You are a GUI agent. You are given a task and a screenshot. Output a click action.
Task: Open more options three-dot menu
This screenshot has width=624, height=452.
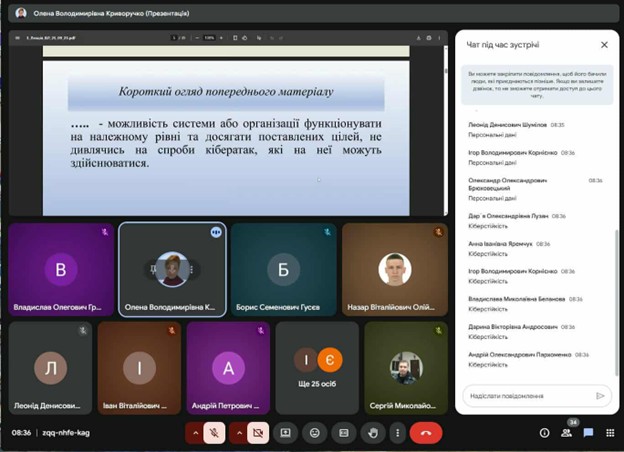tap(398, 433)
